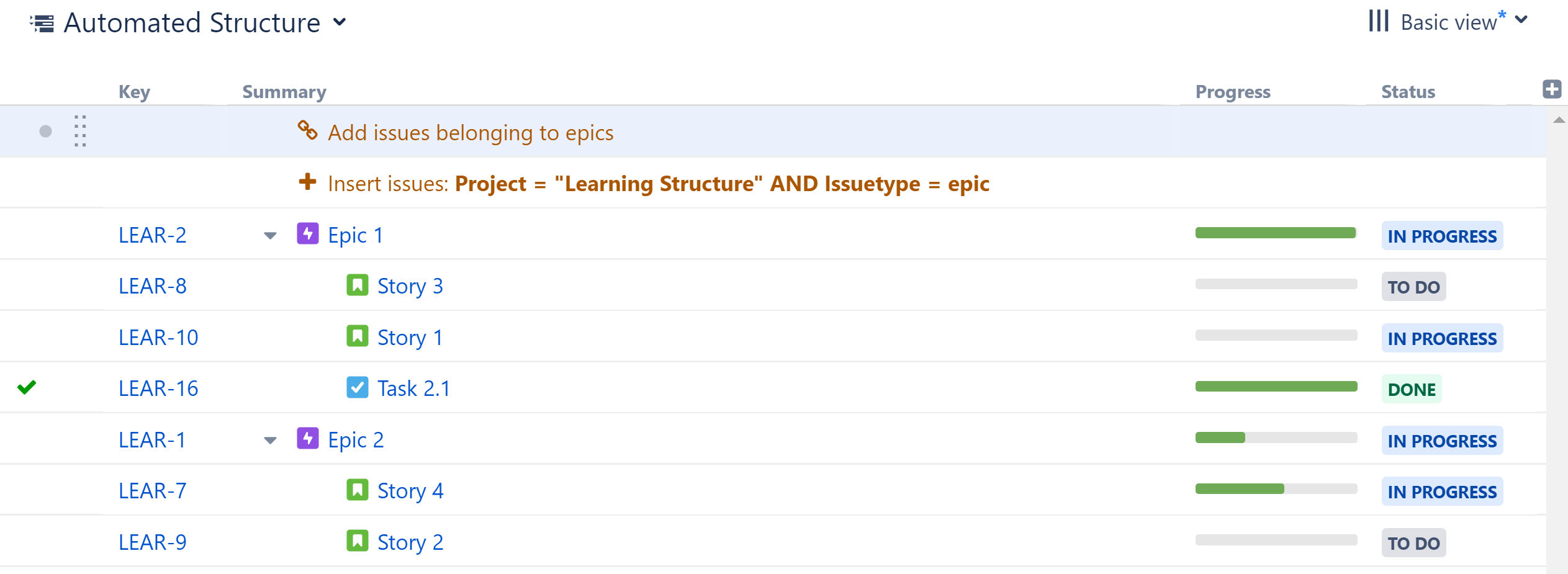Click Epic 2's progress bar
The width and height of the screenshot is (1568, 574).
[1276, 437]
